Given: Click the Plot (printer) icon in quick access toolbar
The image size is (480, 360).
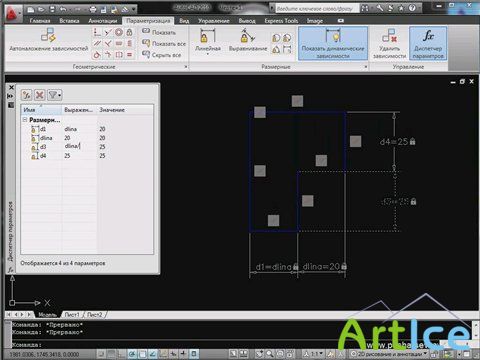Looking at the screenshot, I should click(x=93, y=9).
